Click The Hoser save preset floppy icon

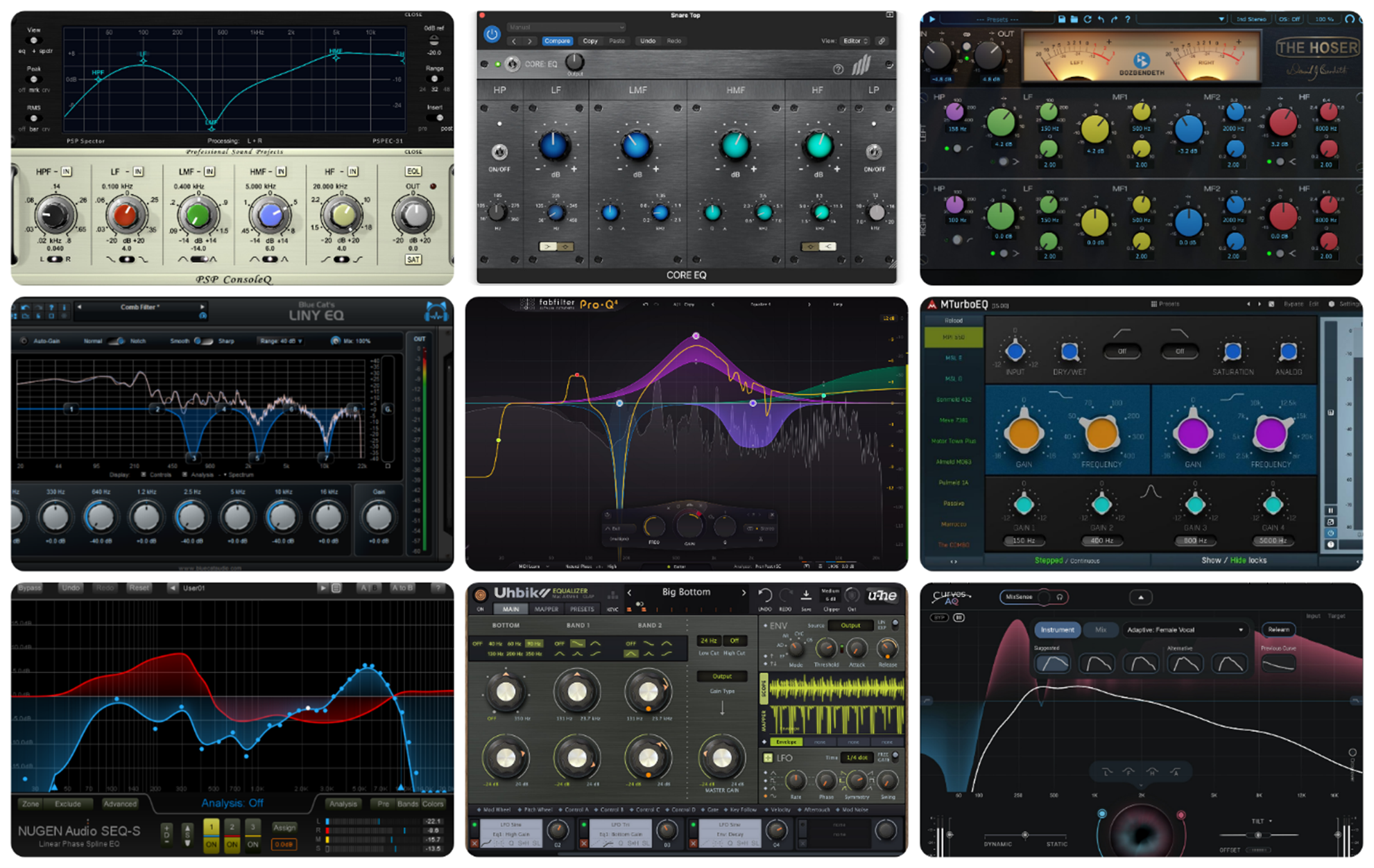click(1061, 19)
